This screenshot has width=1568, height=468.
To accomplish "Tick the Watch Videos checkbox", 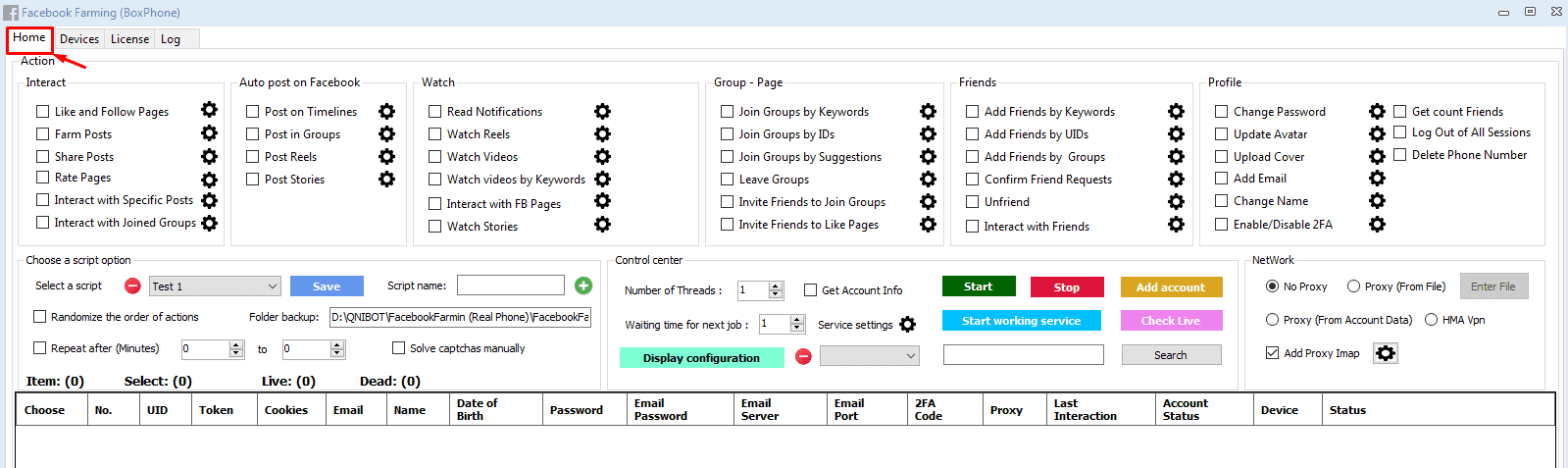I will click(x=434, y=156).
